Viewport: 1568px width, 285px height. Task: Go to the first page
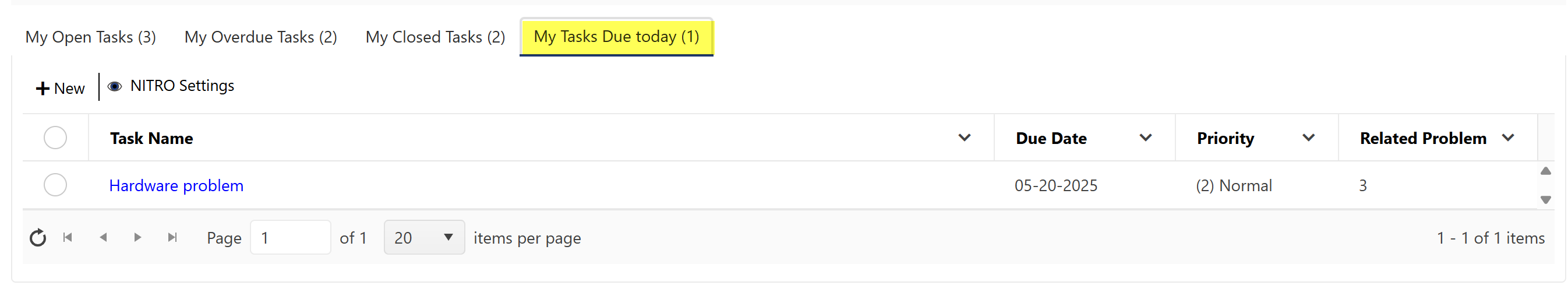68,238
